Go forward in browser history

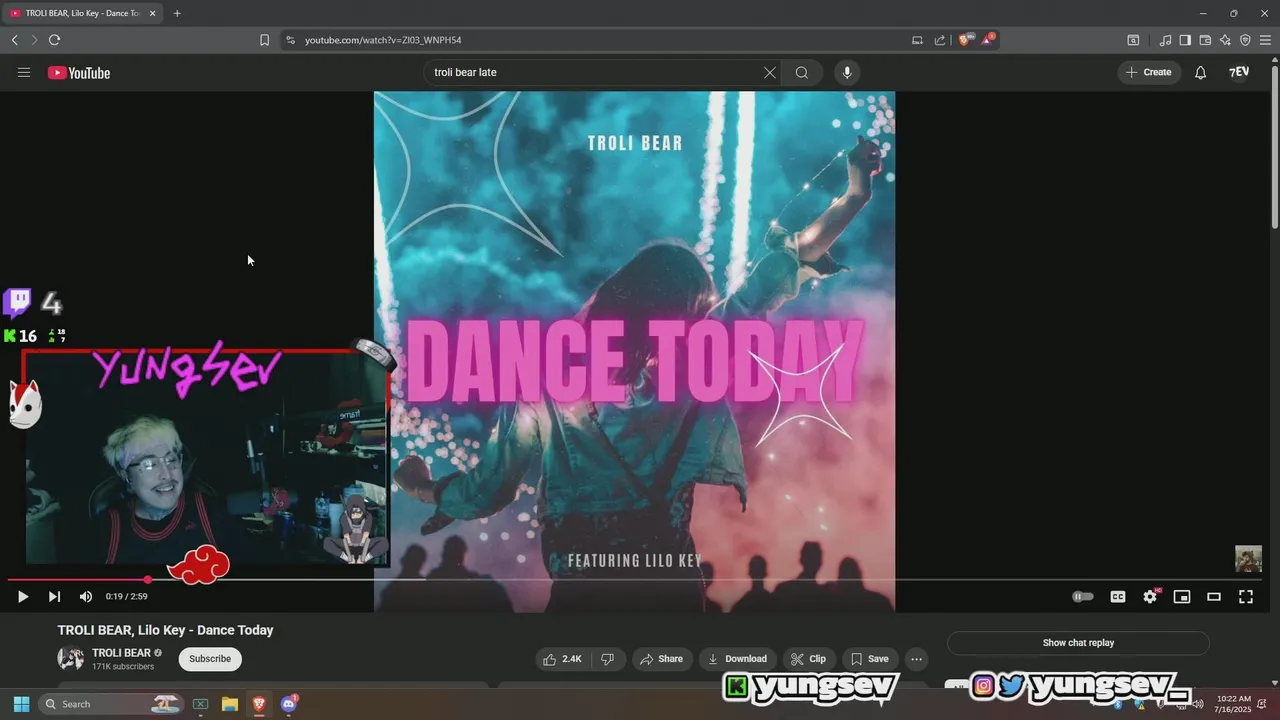pyautogui.click(x=34, y=40)
